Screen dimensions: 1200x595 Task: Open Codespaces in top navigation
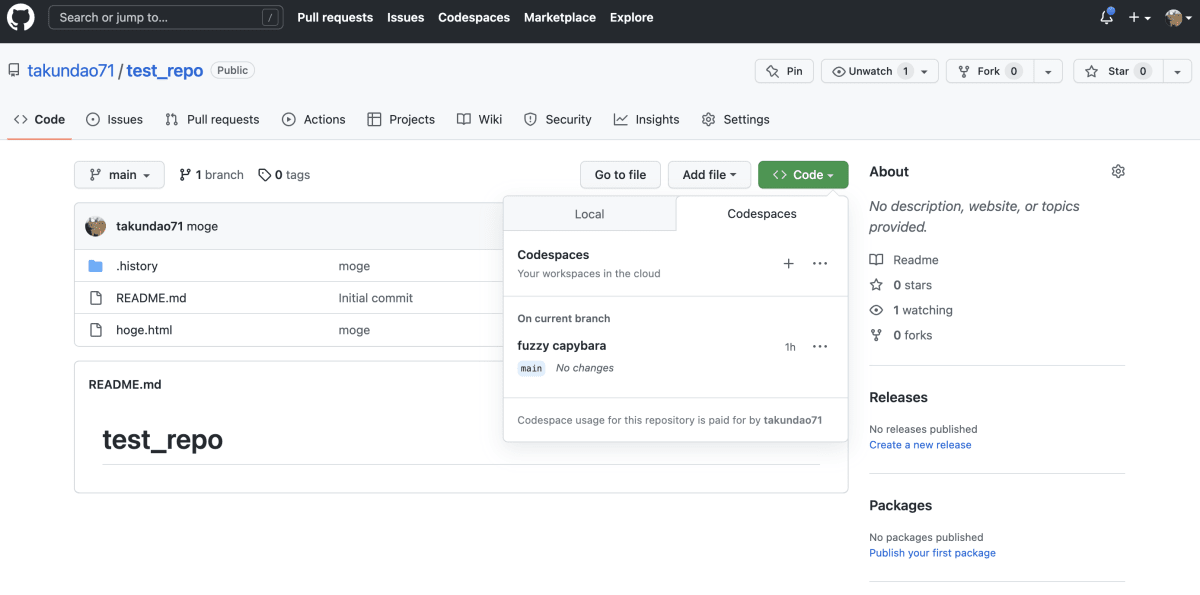(x=474, y=17)
